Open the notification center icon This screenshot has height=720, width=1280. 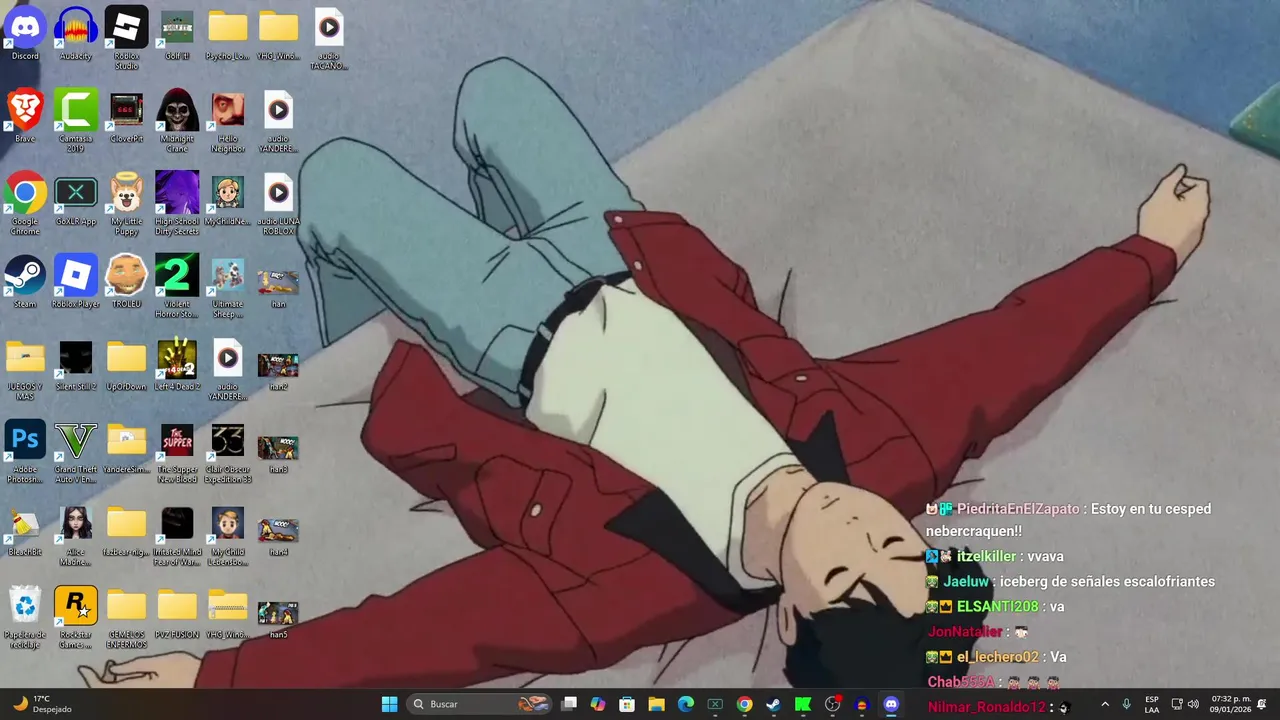click(x=1262, y=704)
